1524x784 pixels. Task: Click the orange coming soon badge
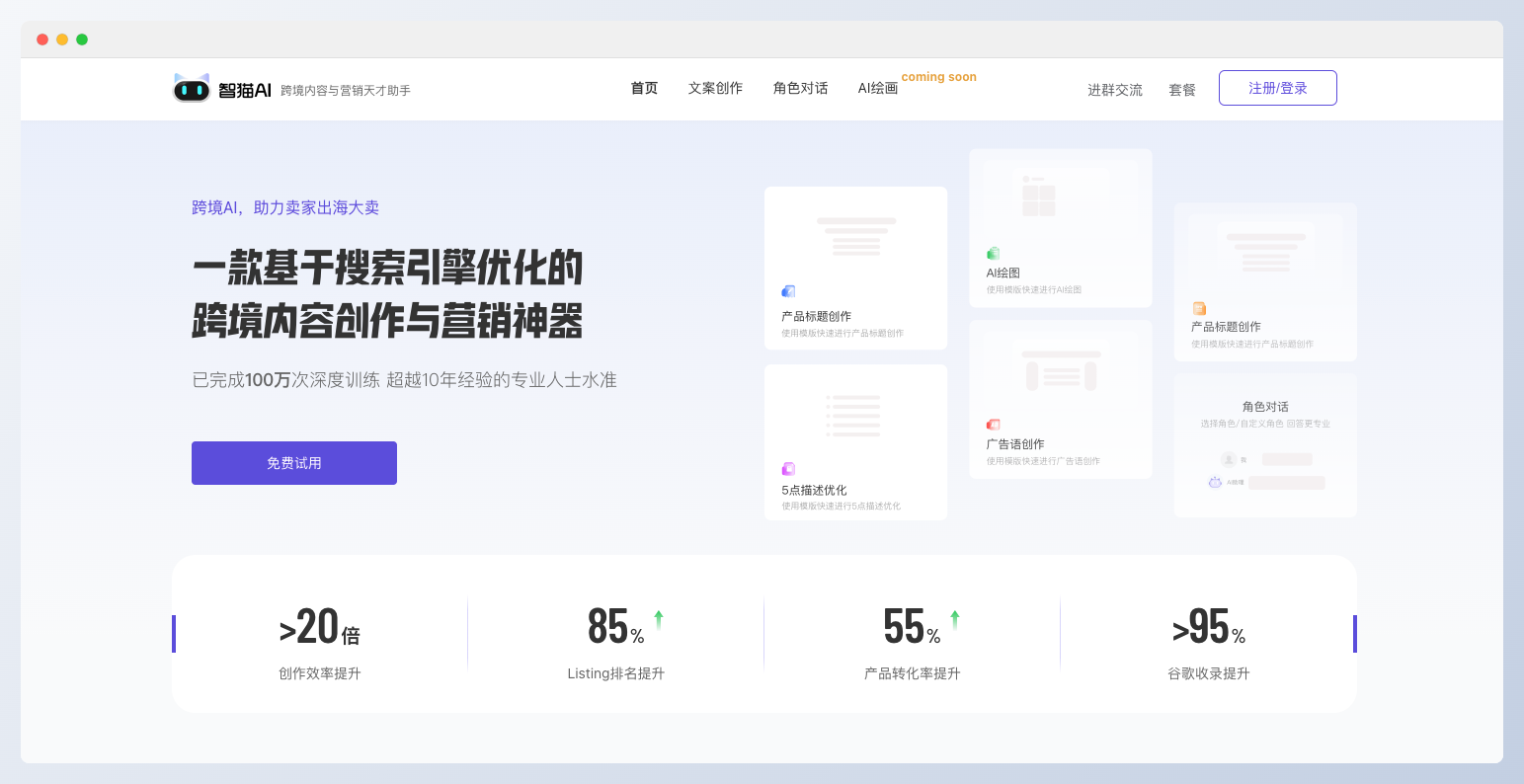tap(938, 77)
